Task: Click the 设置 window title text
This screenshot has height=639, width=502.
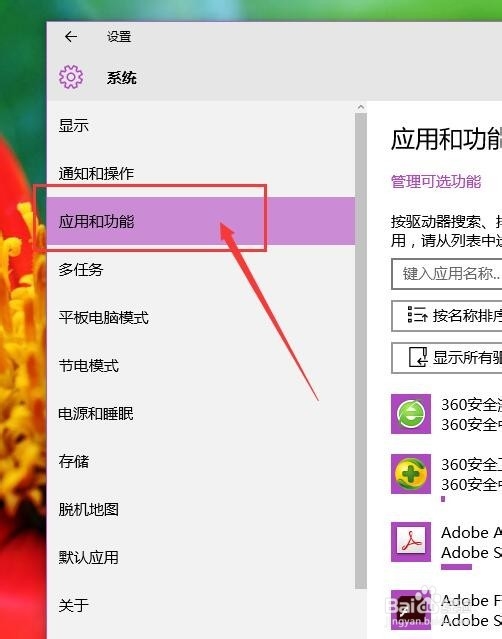Action: [x=119, y=37]
